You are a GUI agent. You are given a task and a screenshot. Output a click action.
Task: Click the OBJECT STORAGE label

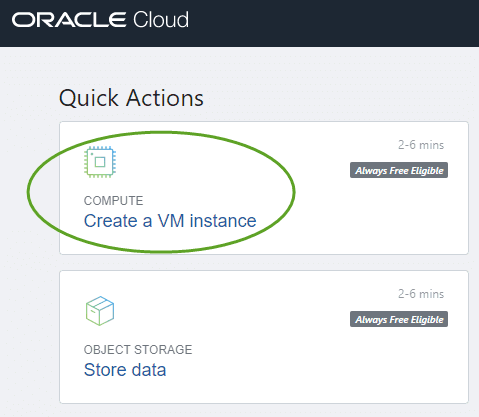[138, 350]
